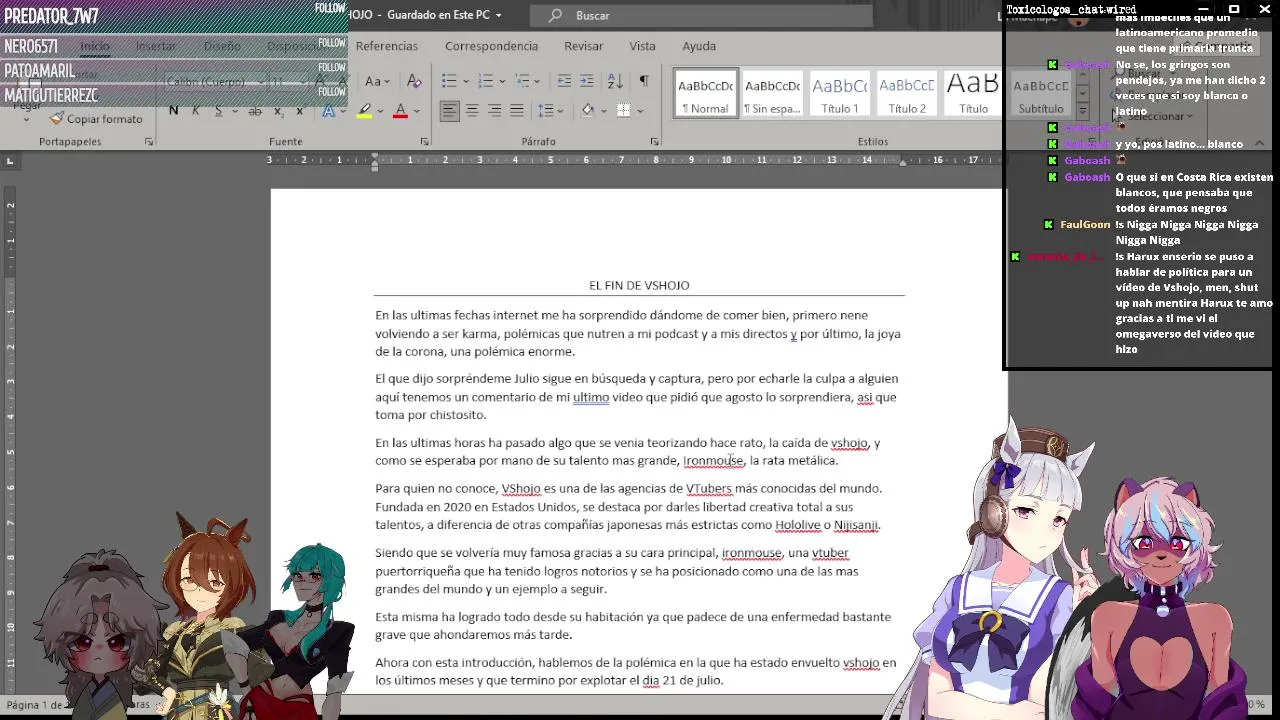Open the Referencias tab
Screen dimensions: 1280x720
click(x=387, y=46)
